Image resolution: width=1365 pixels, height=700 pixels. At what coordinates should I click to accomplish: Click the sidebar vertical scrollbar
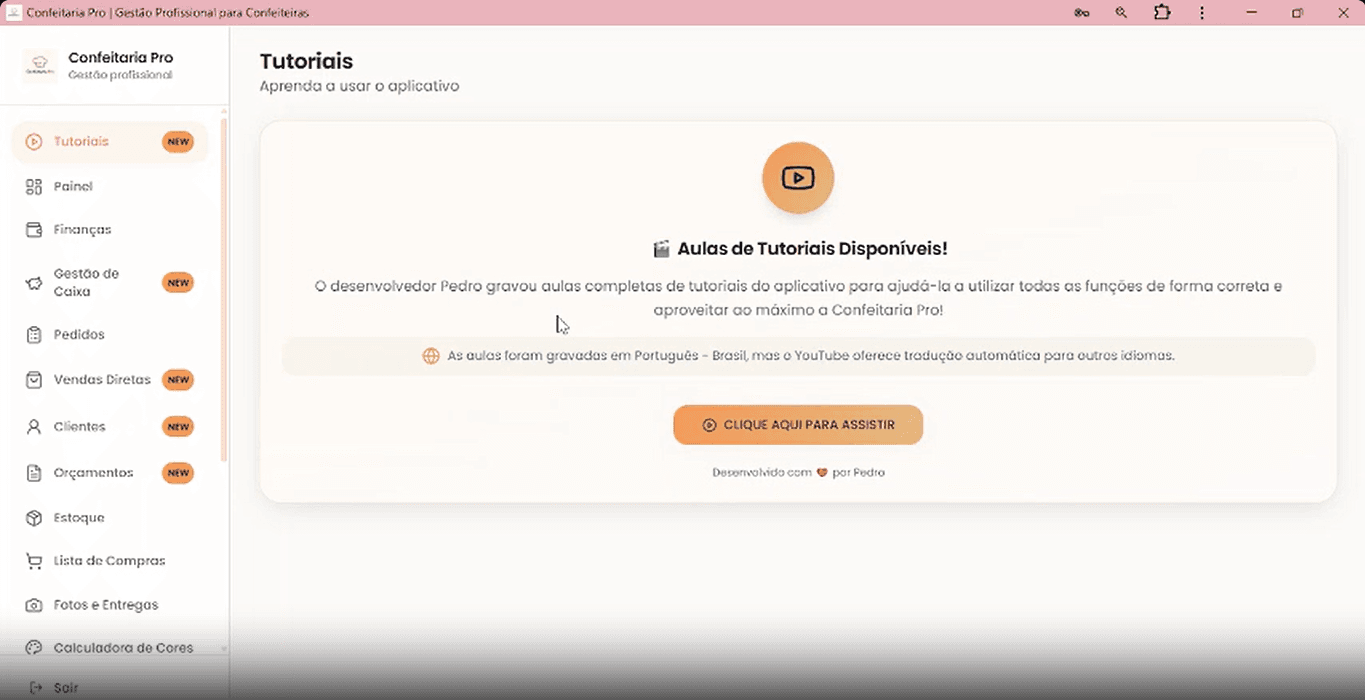[224, 290]
